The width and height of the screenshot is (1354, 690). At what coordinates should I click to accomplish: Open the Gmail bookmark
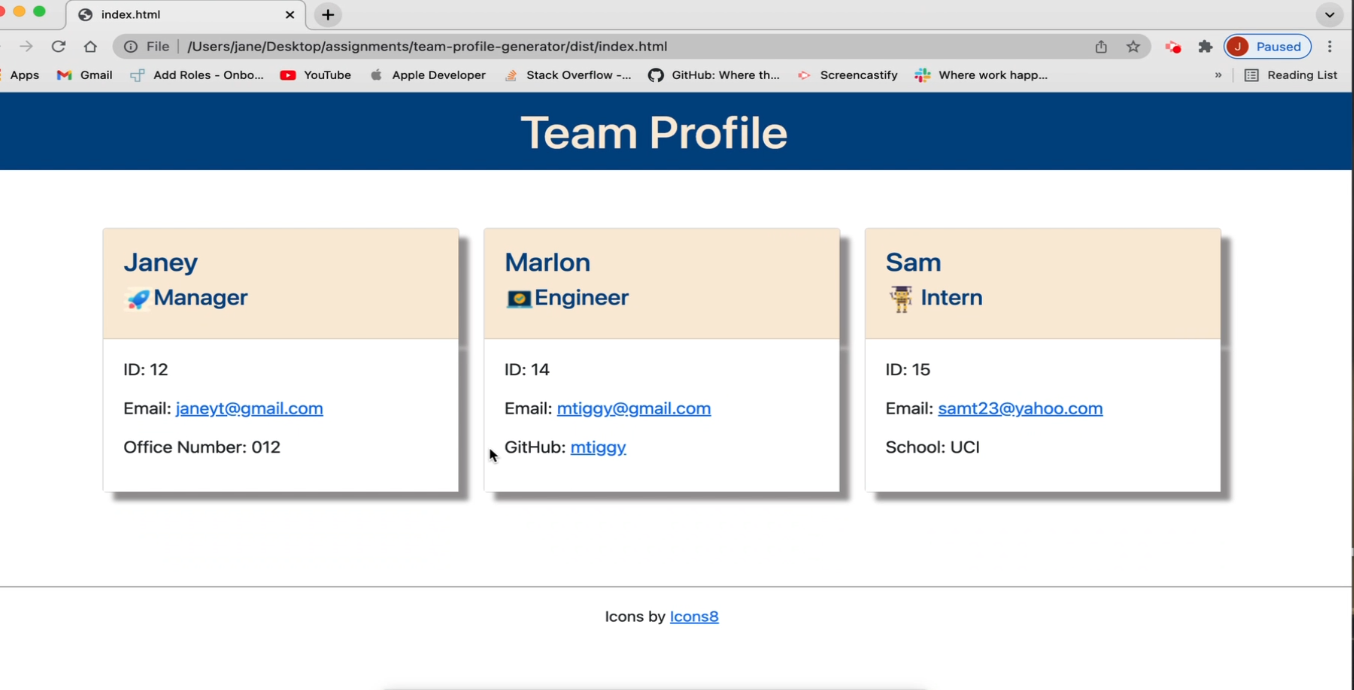pos(84,75)
